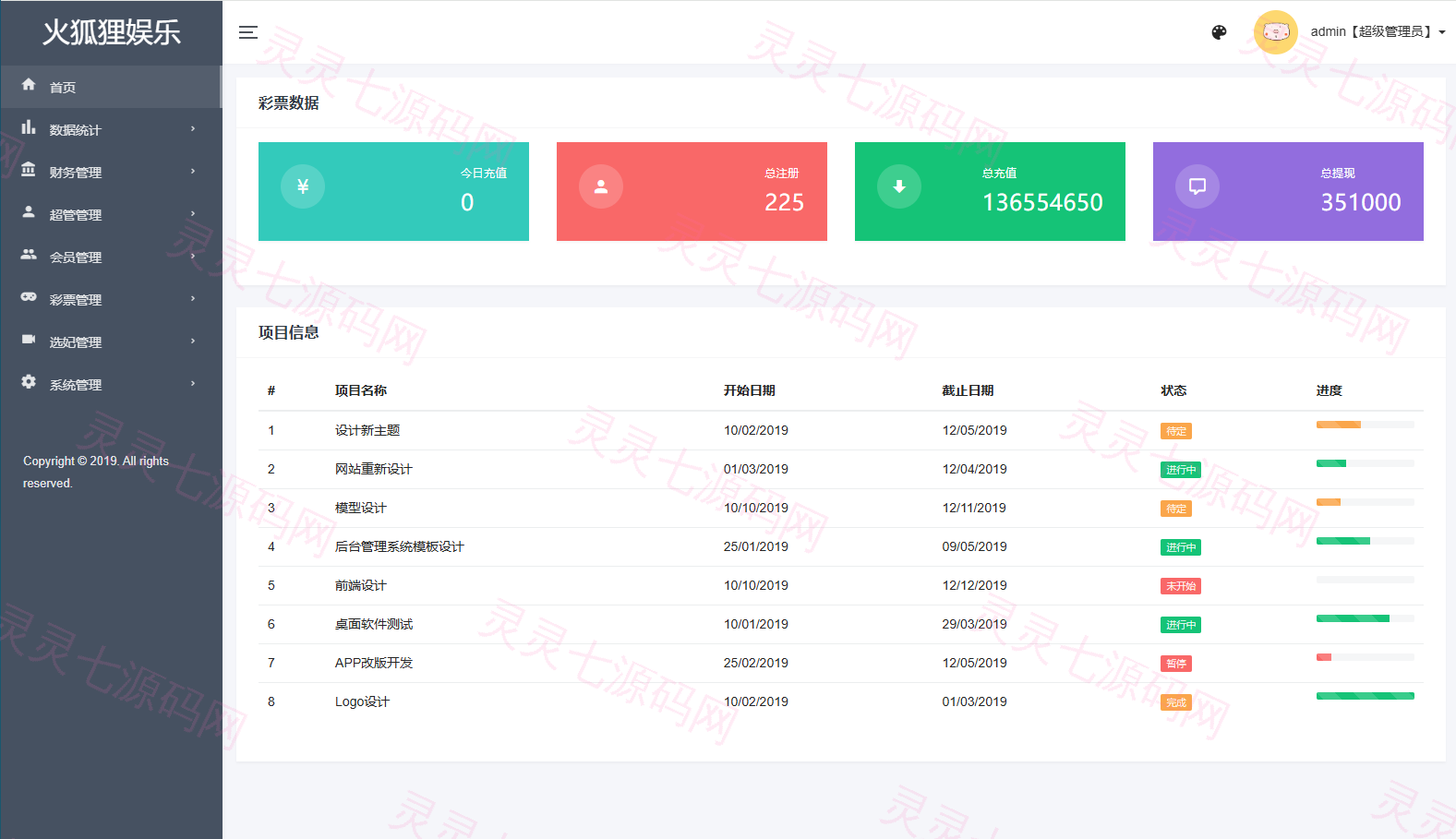Viewport: 1456px width, 839px height.
Task: Expand the 系统管理 menu chevron
Action: (x=193, y=384)
